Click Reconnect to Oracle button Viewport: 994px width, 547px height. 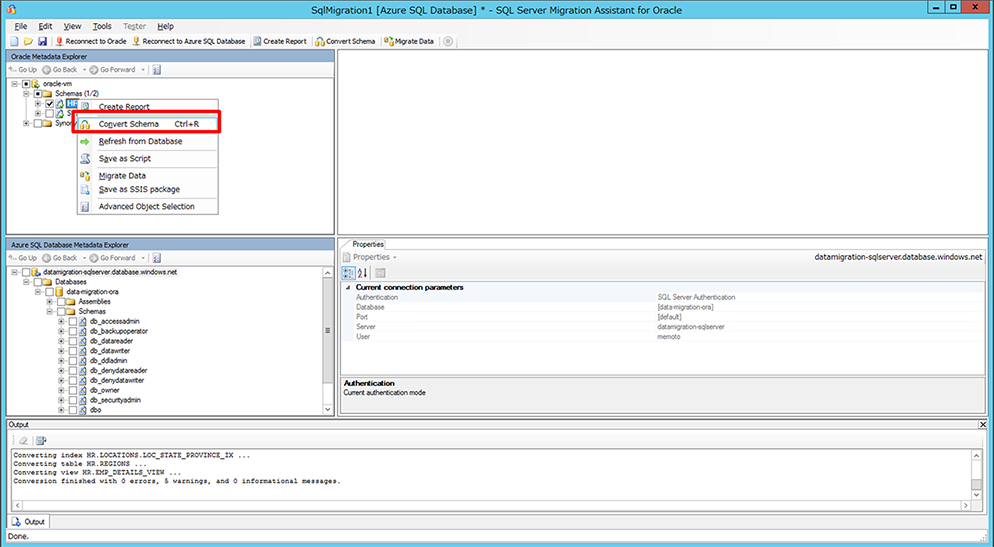pyautogui.click(x=91, y=41)
